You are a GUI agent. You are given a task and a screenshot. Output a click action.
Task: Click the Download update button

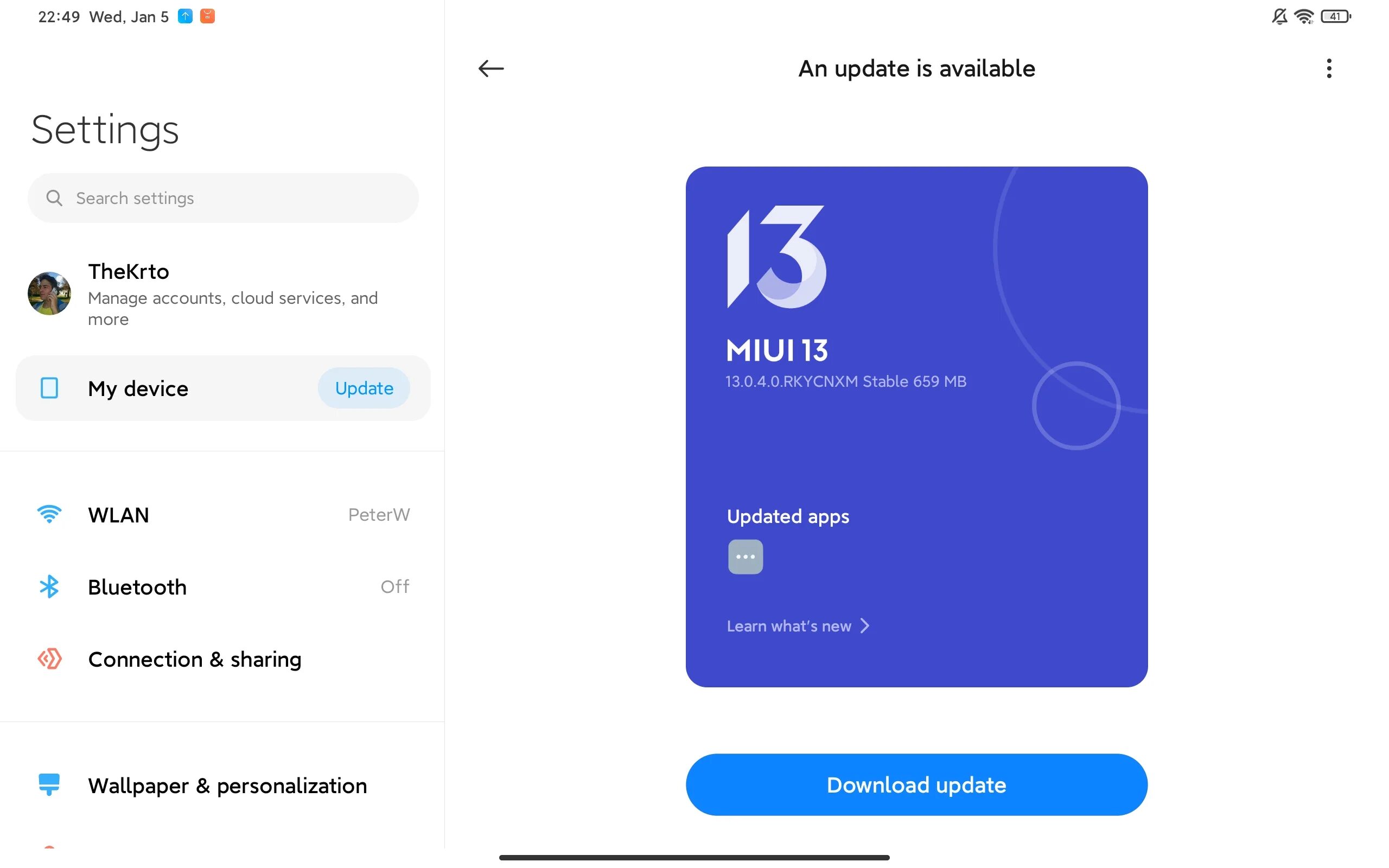(916, 785)
